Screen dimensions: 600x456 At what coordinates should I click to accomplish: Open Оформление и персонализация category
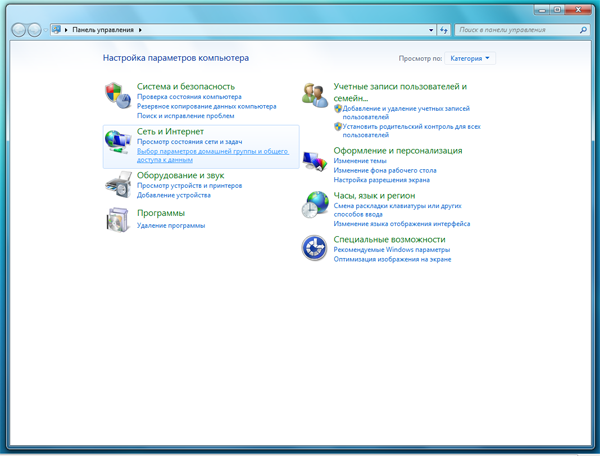click(398, 151)
